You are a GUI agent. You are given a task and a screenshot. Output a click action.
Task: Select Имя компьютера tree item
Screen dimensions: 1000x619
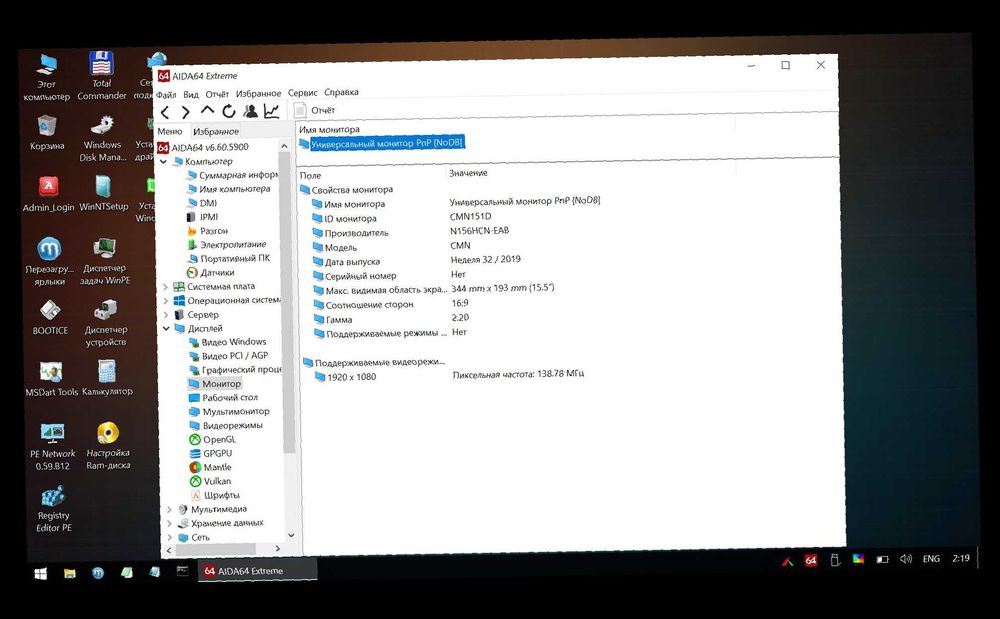tap(228, 189)
